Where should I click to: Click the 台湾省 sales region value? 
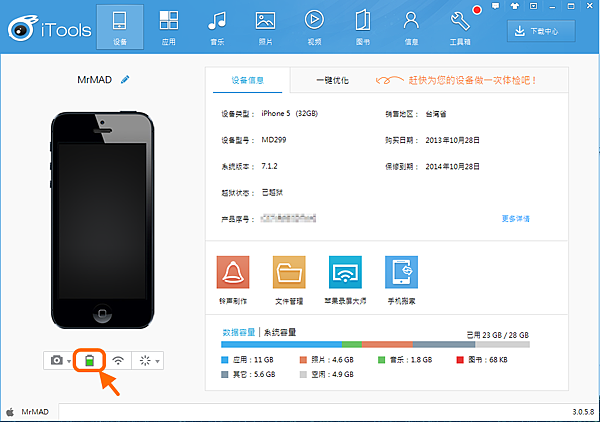point(436,114)
